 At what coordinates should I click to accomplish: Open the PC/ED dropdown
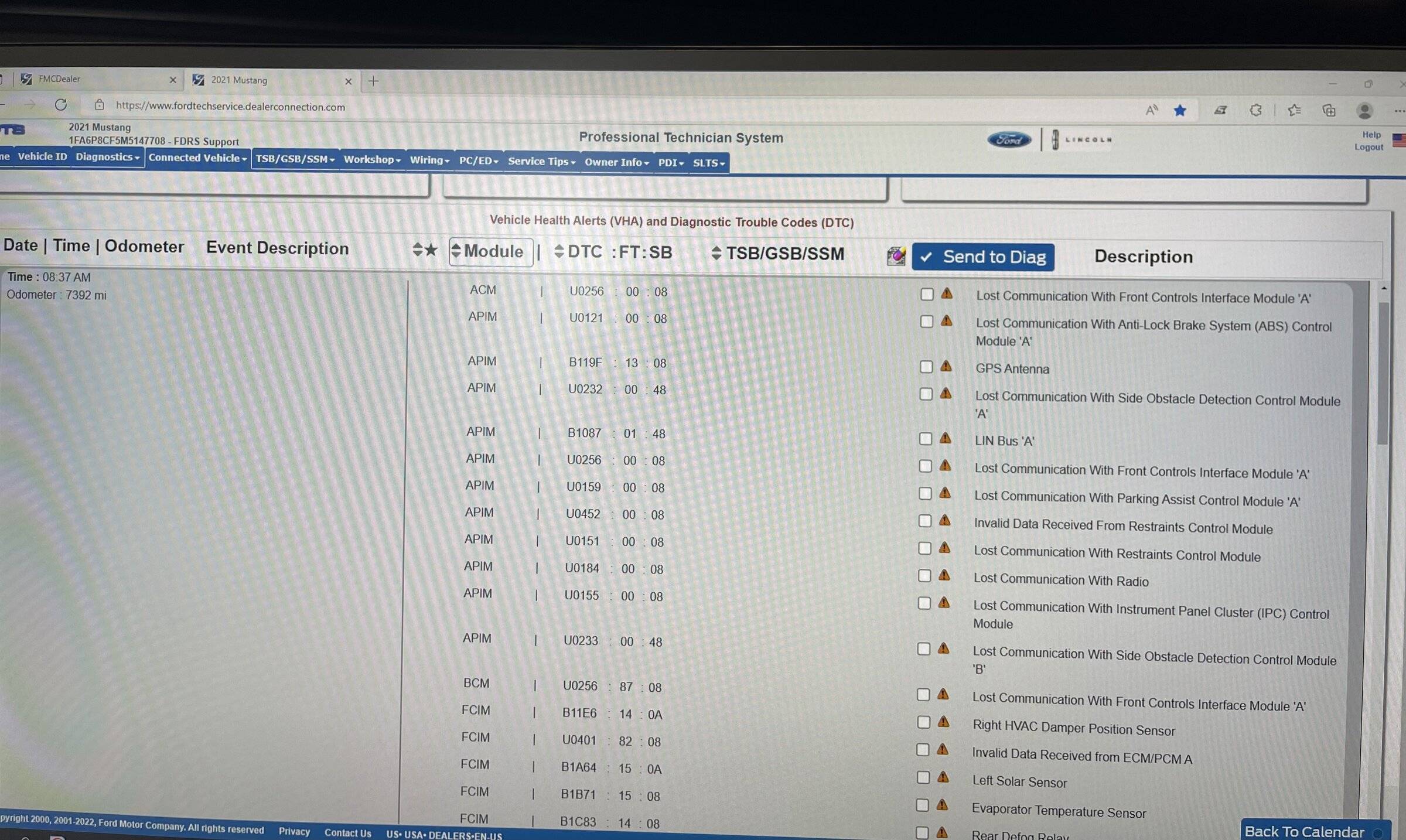coord(479,161)
